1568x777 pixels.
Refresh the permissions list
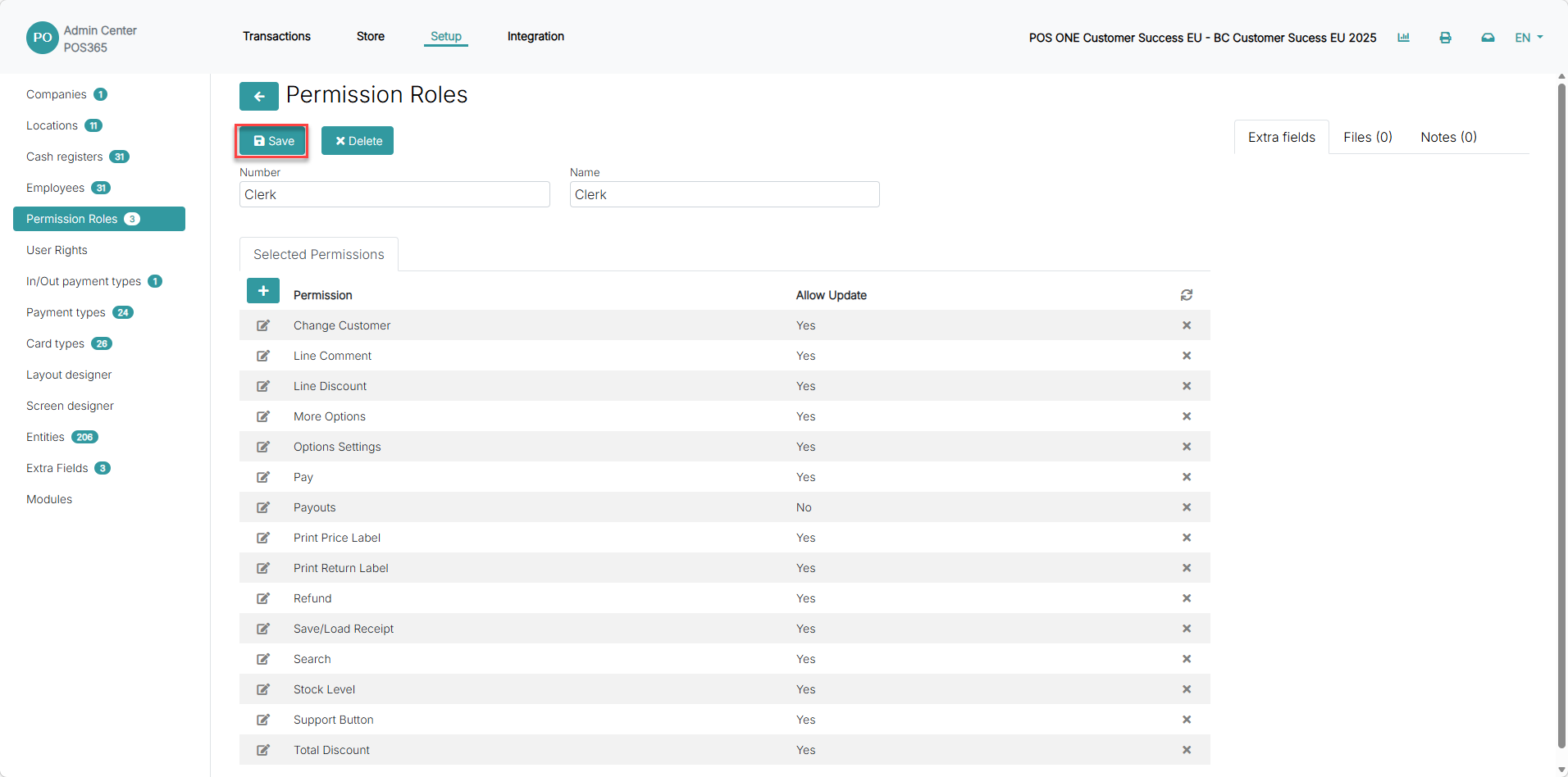coord(1186,295)
